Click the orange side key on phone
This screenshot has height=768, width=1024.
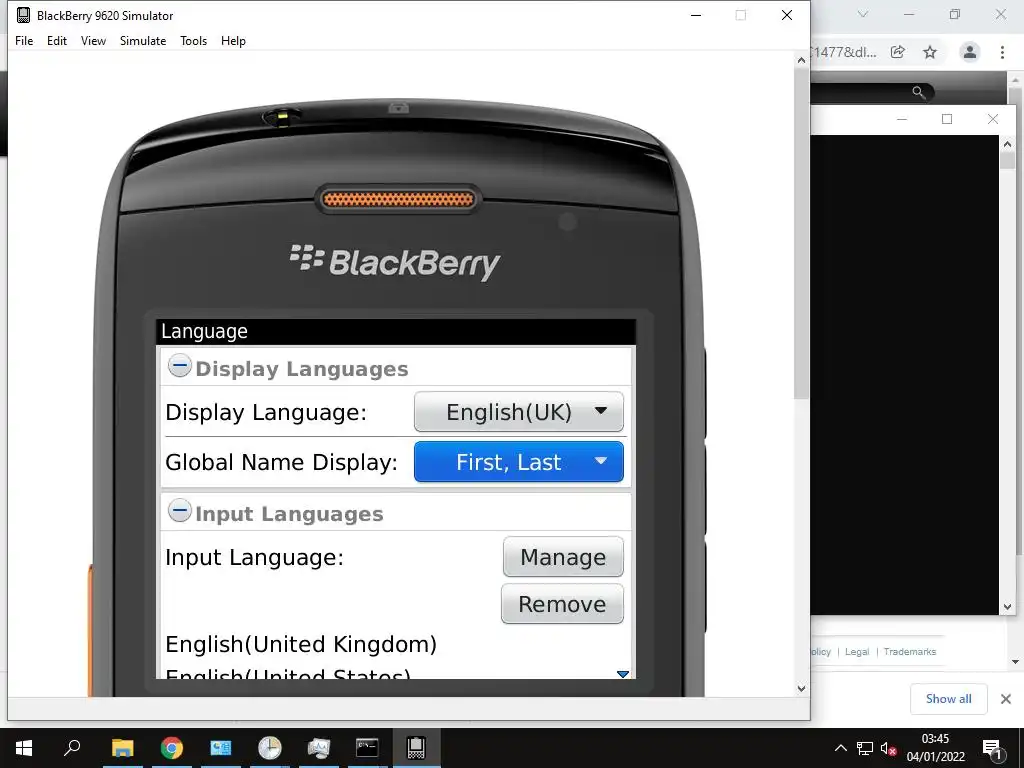click(x=91, y=630)
